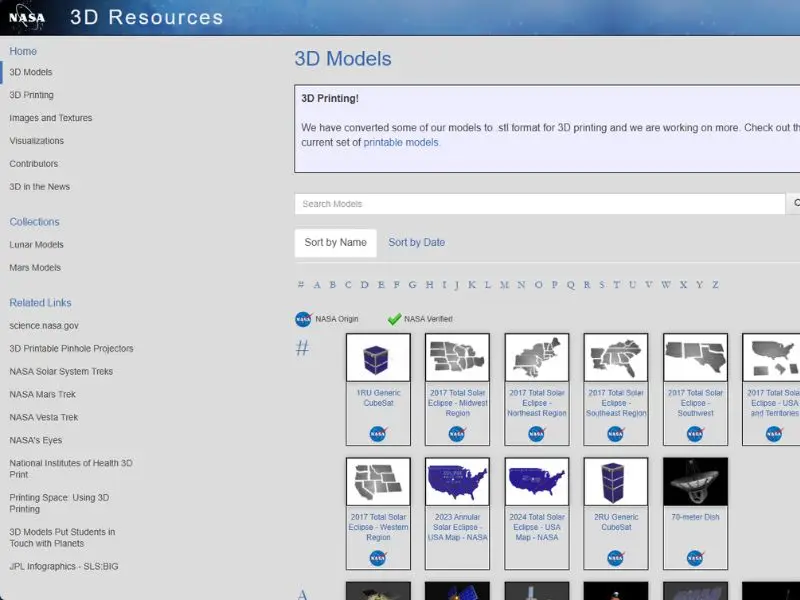The height and width of the screenshot is (600, 800).
Task: Jump to letter S in alphabet index
Action: [602, 285]
